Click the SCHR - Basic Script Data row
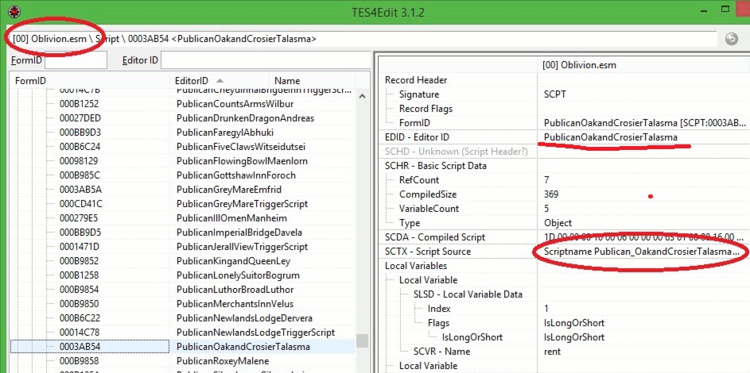The width and height of the screenshot is (750, 373). (x=564, y=166)
